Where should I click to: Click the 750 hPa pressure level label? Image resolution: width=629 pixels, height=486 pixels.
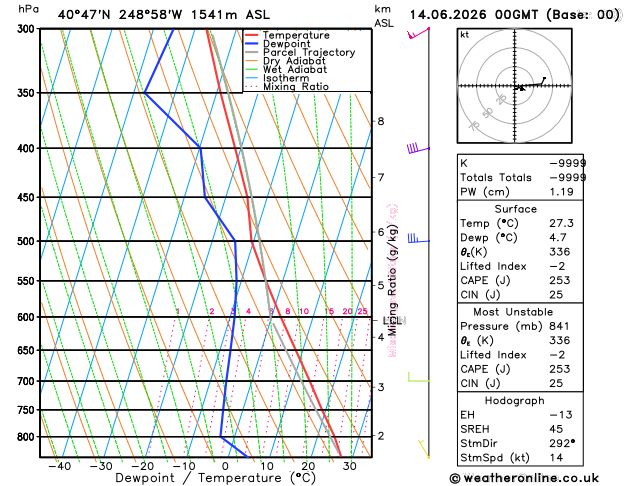[x=28, y=410]
